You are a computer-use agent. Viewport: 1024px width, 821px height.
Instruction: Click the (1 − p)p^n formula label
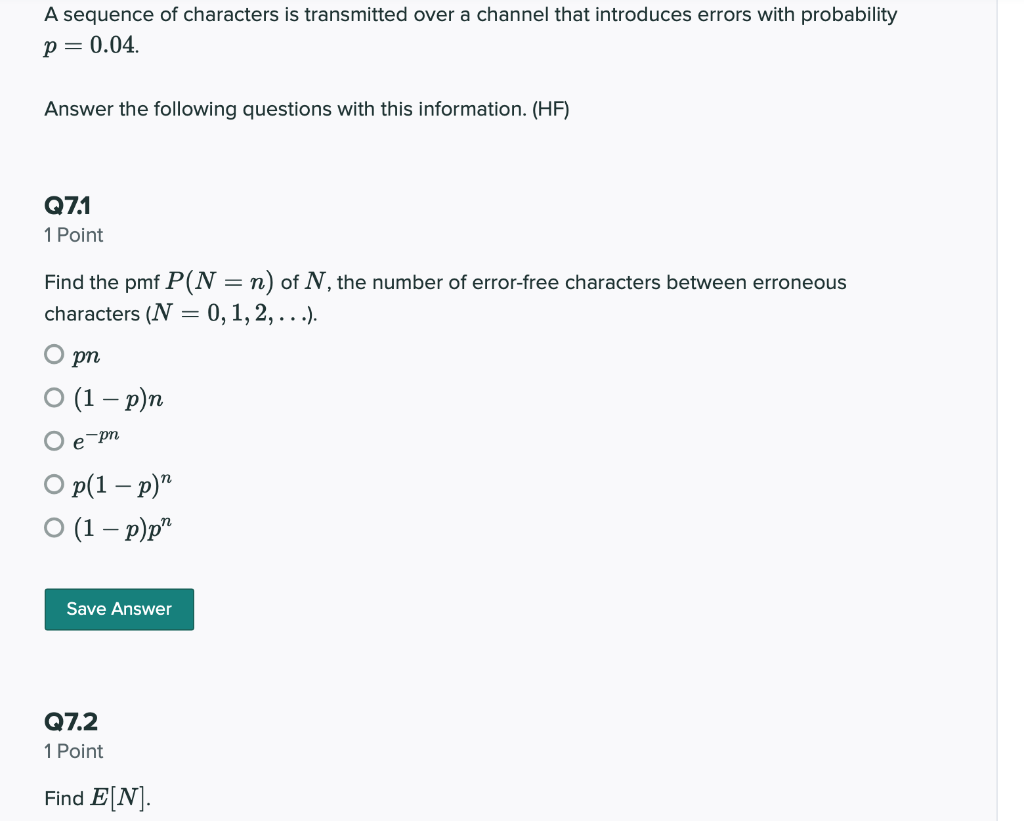tap(122, 526)
